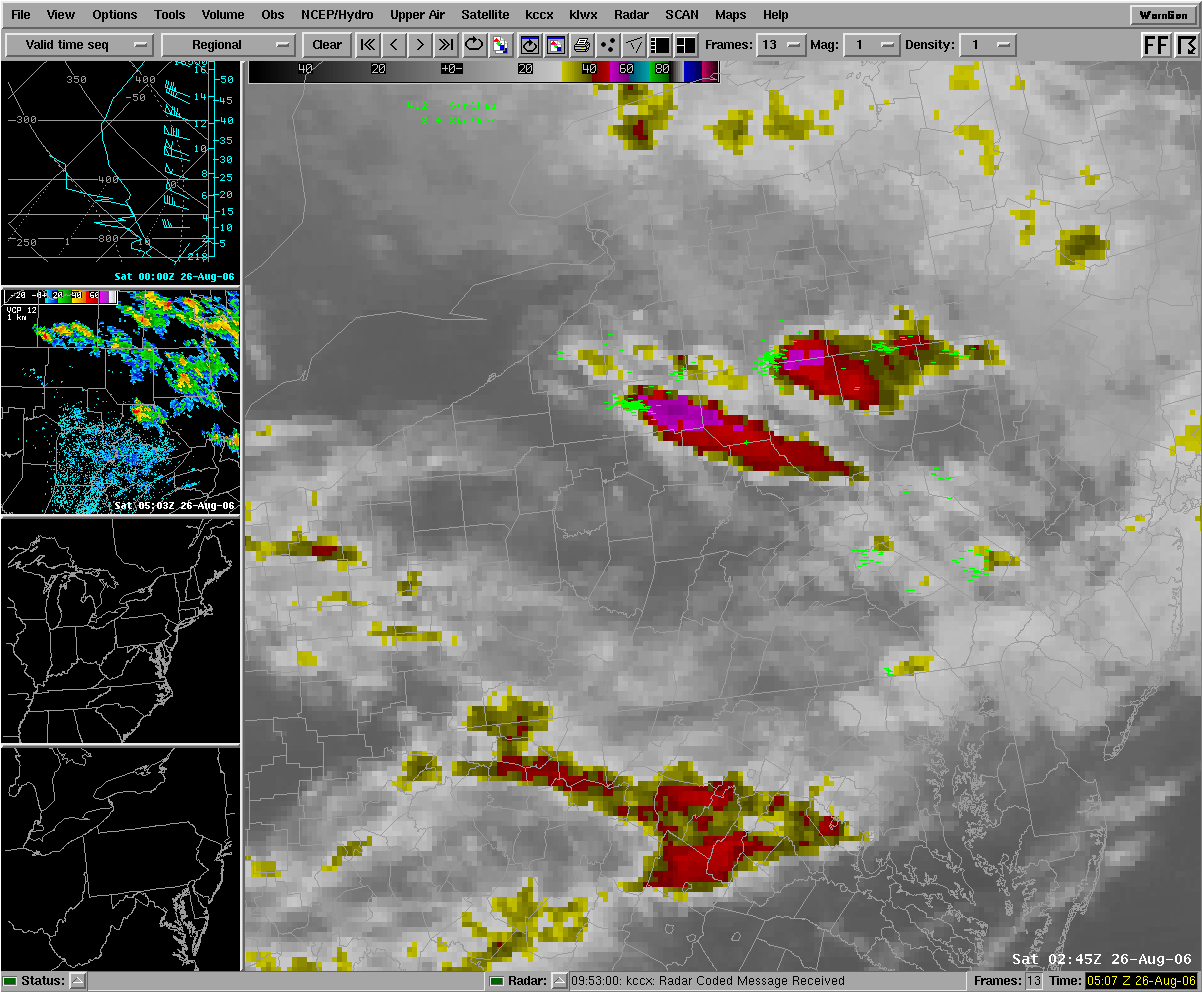1202x992 pixels.
Task: Click the satellite color bar legend
Action: click(x=485, y=71)
